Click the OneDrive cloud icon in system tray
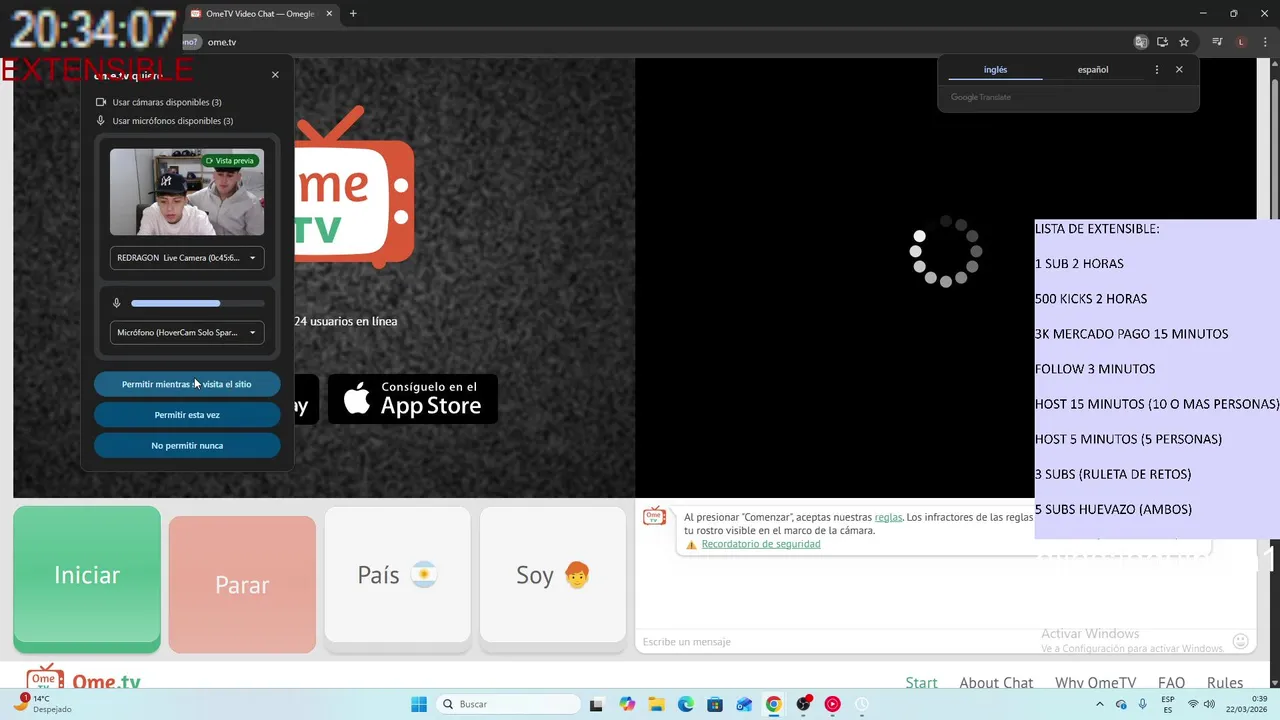Screen dimensions: 1280x720 click(x=1121, y=704)
